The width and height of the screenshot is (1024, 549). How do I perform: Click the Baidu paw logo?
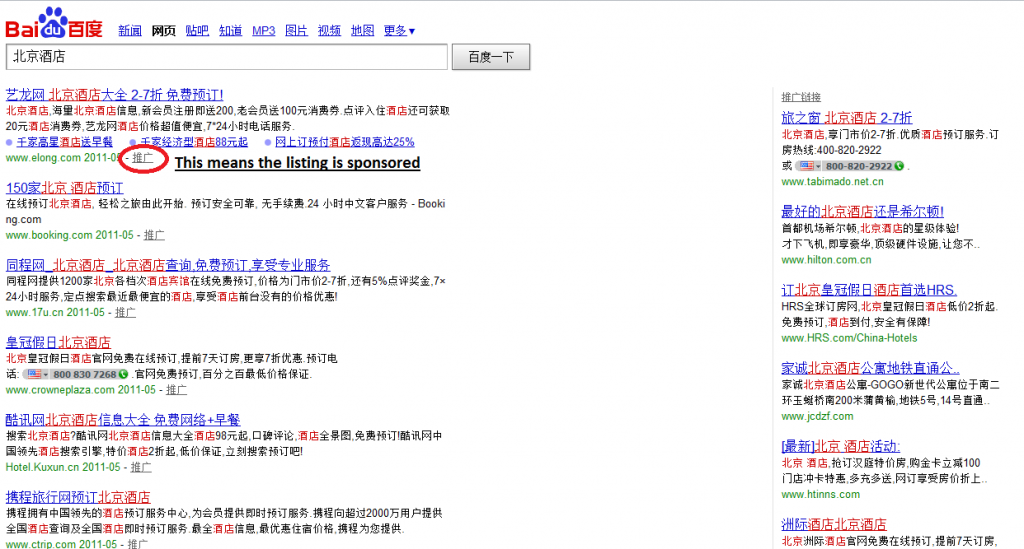pos(54,22)
